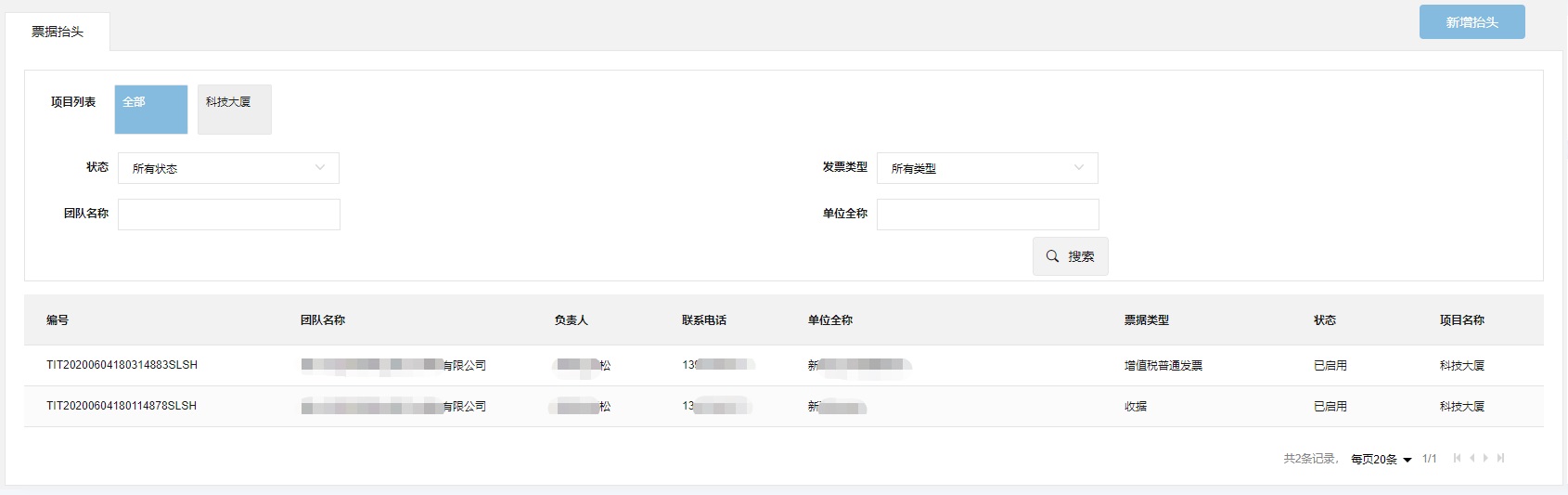Select the 全部 project filter
This screenshot has width=1568, height=495.
[x=150, y=110]
